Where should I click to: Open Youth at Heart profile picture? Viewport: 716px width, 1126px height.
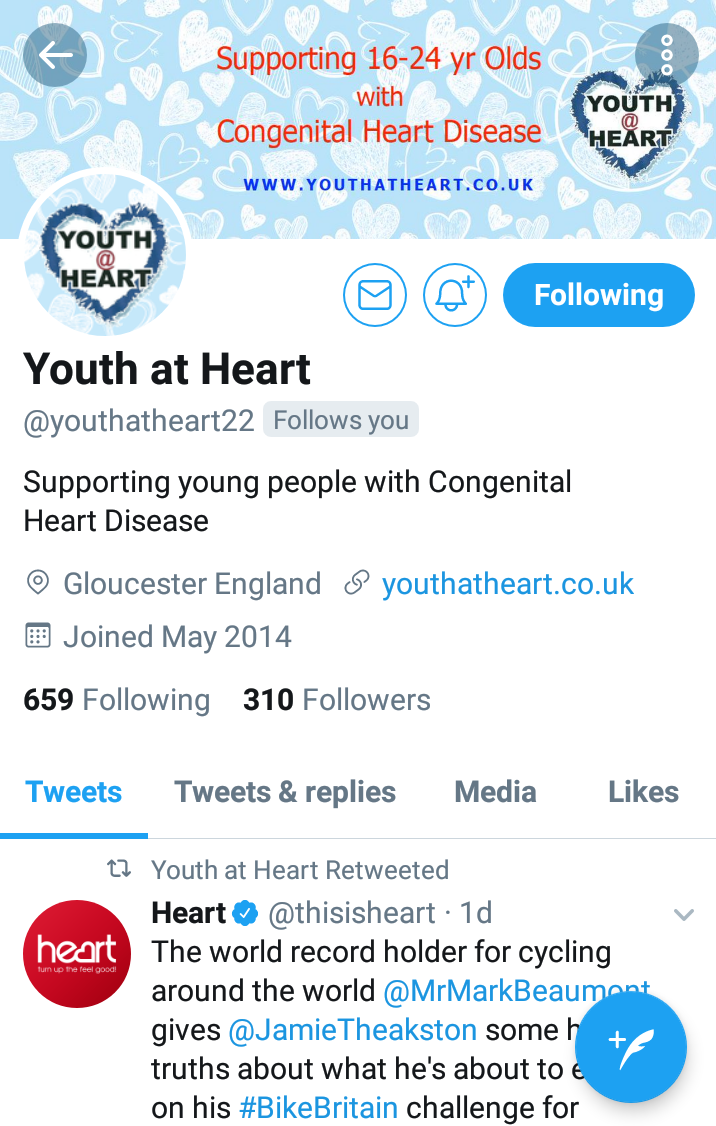coord(106,256)
